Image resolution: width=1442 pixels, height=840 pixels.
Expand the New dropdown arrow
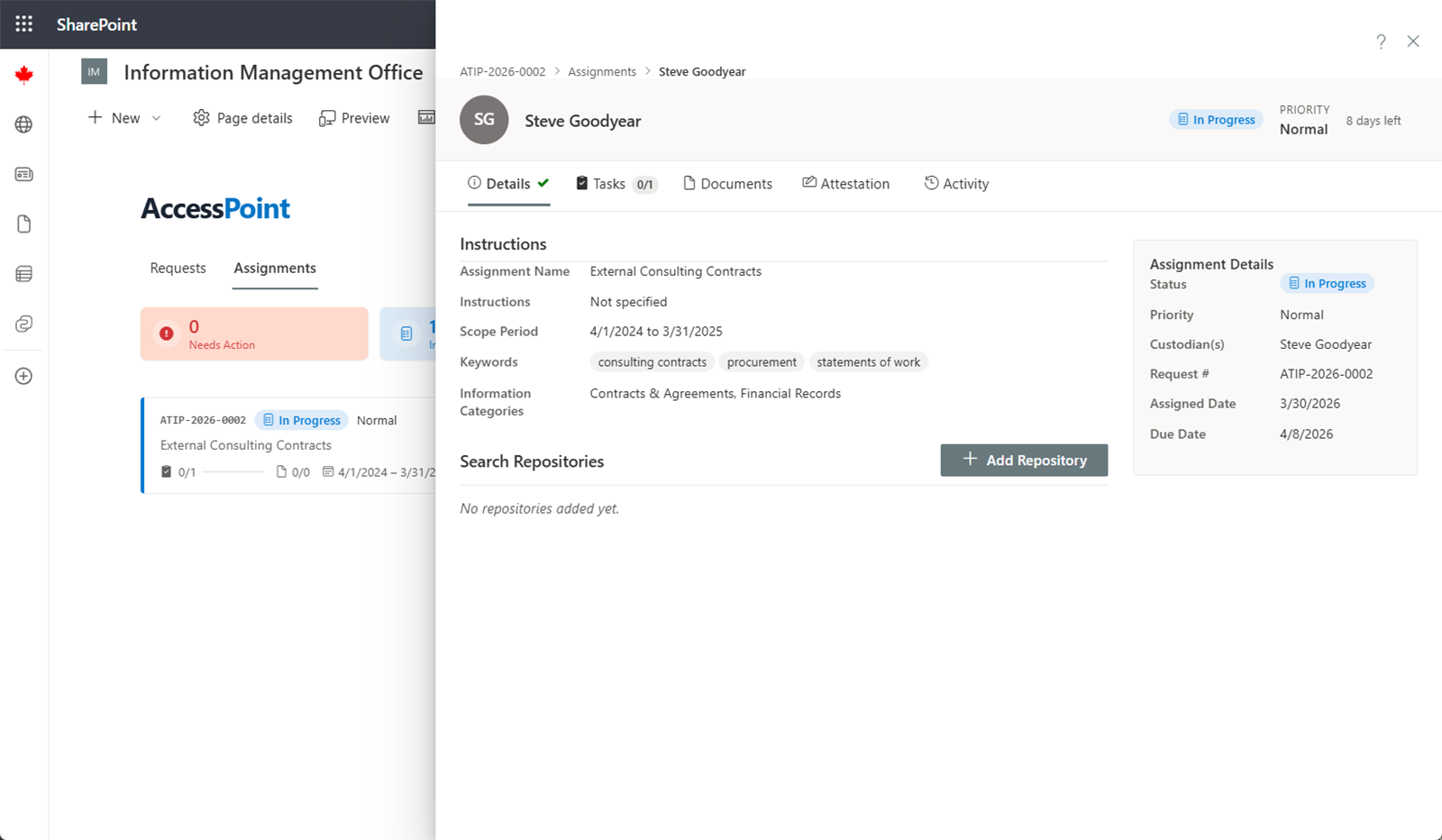(x=156, y=118)
